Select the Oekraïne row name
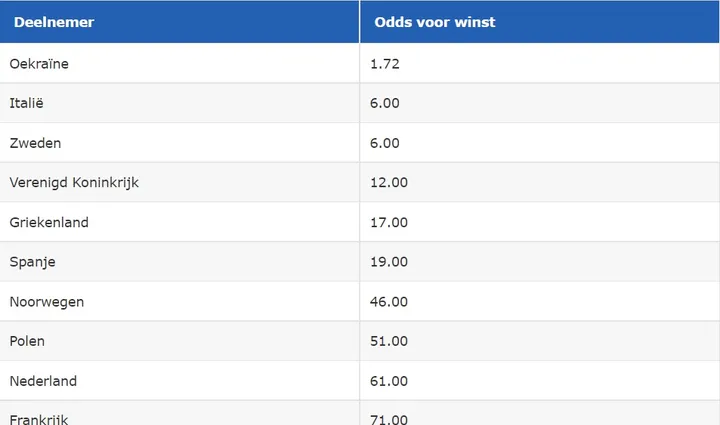 click(x=39, y=63)
